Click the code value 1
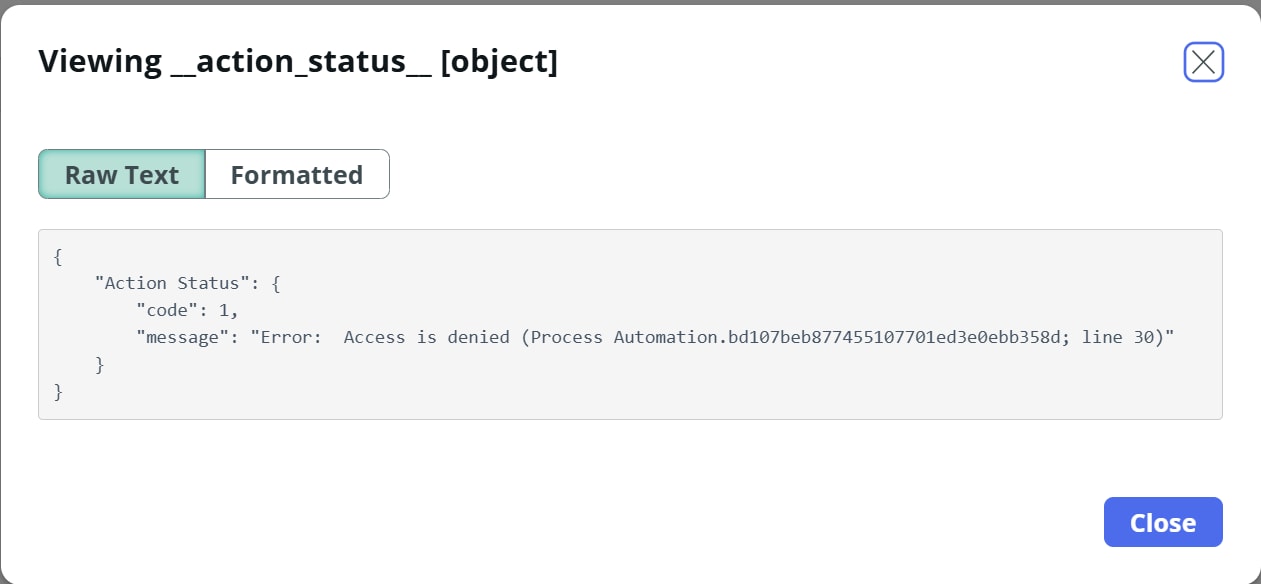1261x584 pixels. 224,311
